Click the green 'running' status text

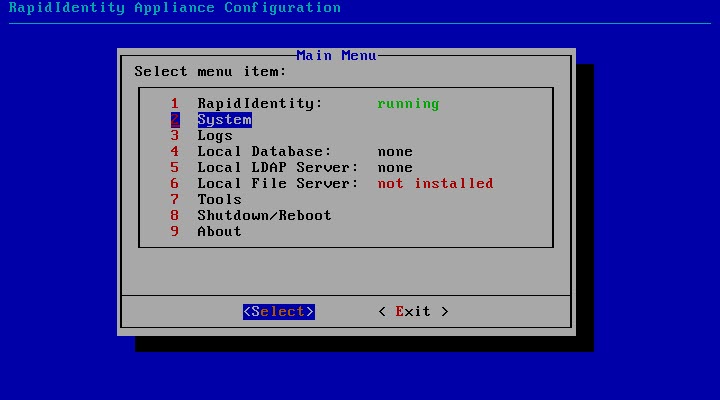tap(408, 104)
